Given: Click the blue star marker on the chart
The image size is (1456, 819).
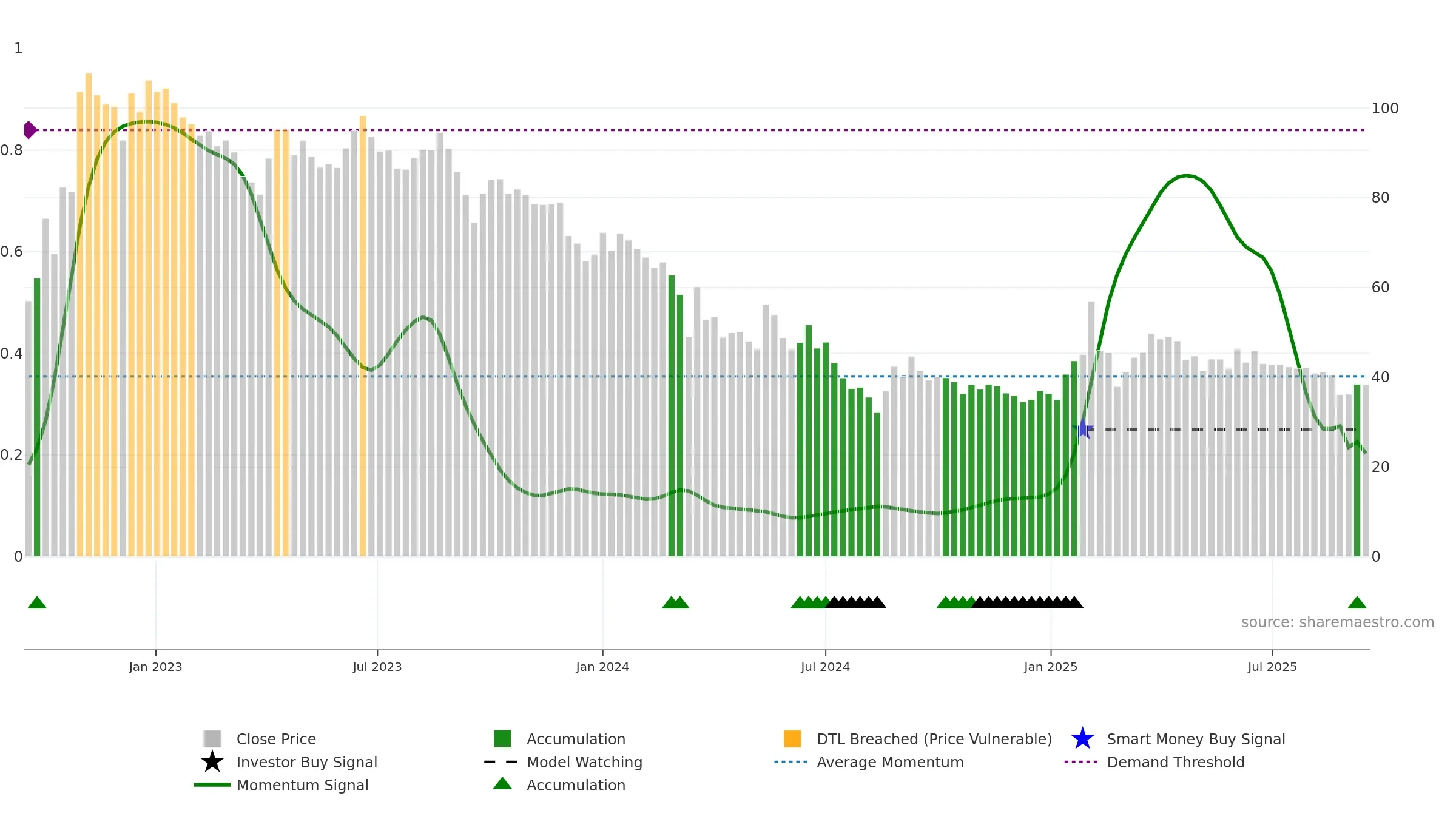Looking at the screenshot, I should pos(1083,429).
